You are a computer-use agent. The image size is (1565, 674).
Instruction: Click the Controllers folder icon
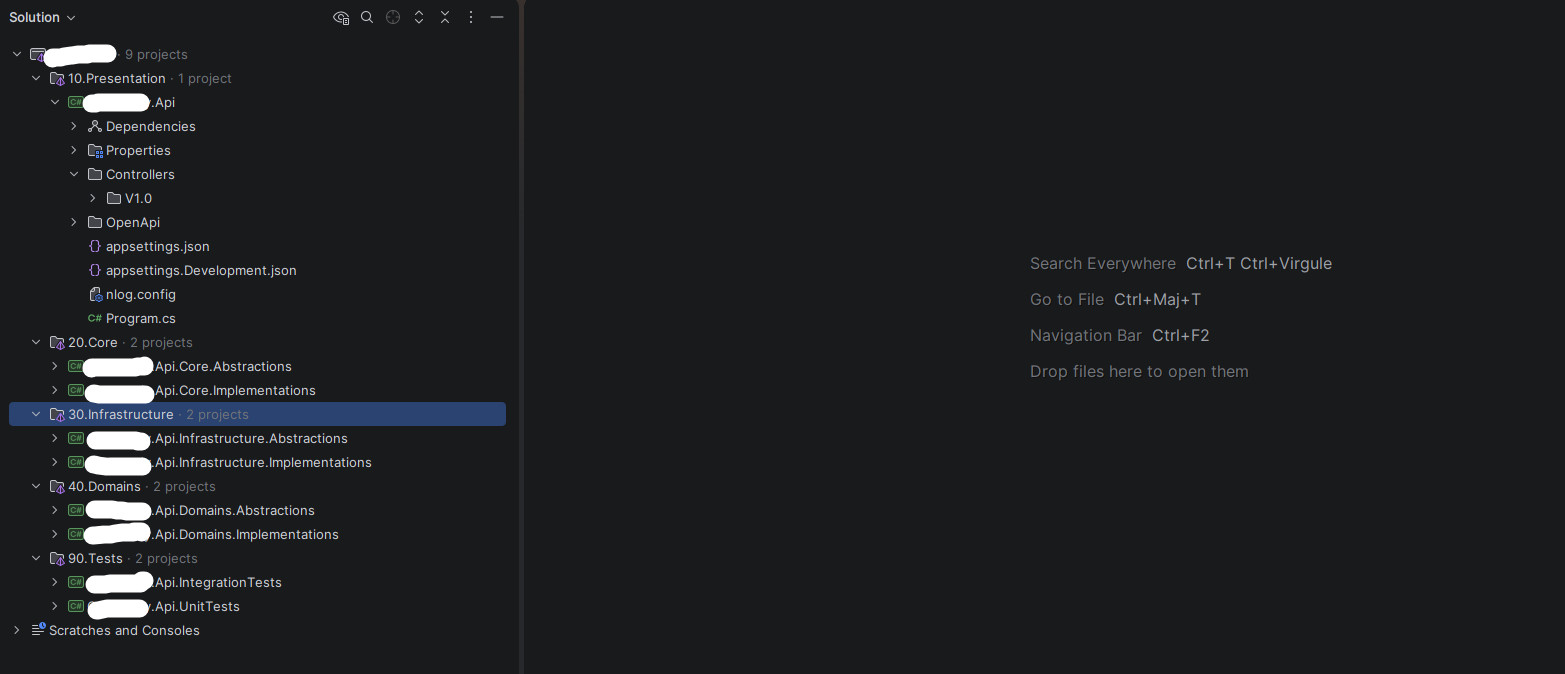[95, 174]
